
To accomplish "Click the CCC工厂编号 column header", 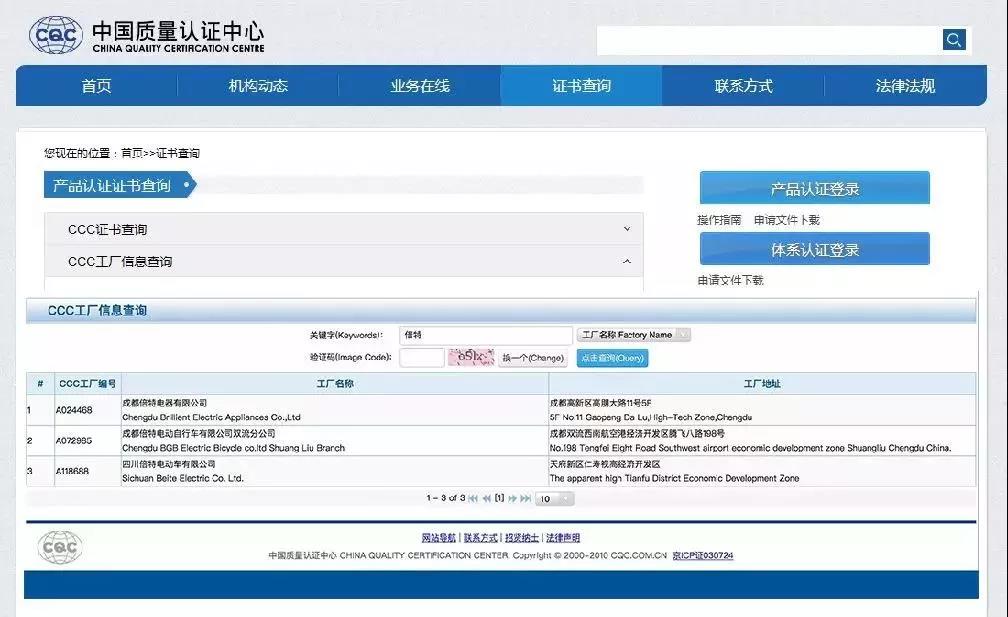I will [87, 384].
